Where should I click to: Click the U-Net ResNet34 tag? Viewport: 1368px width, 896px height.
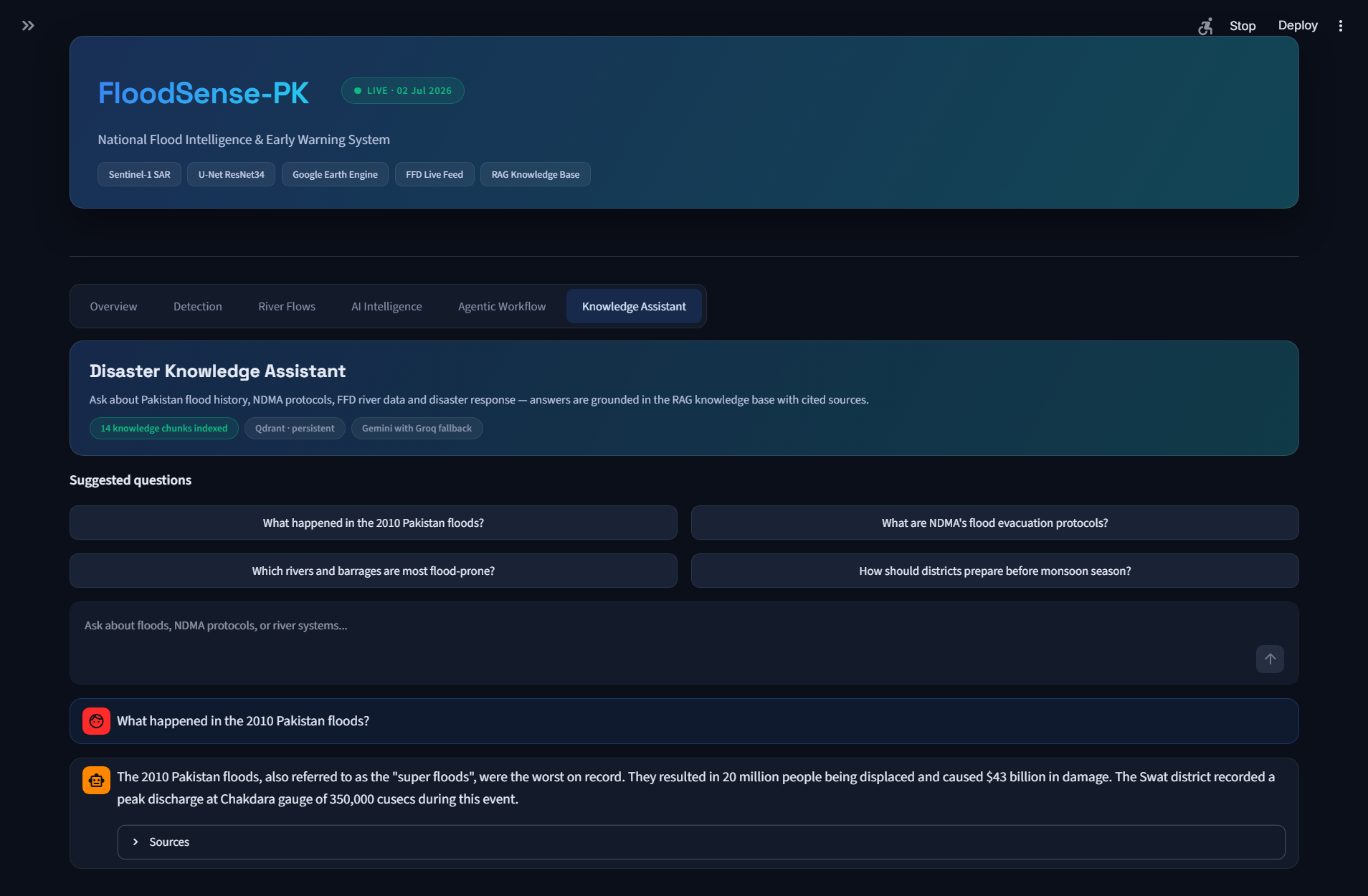pyautogui.click(x=231, y=174)
